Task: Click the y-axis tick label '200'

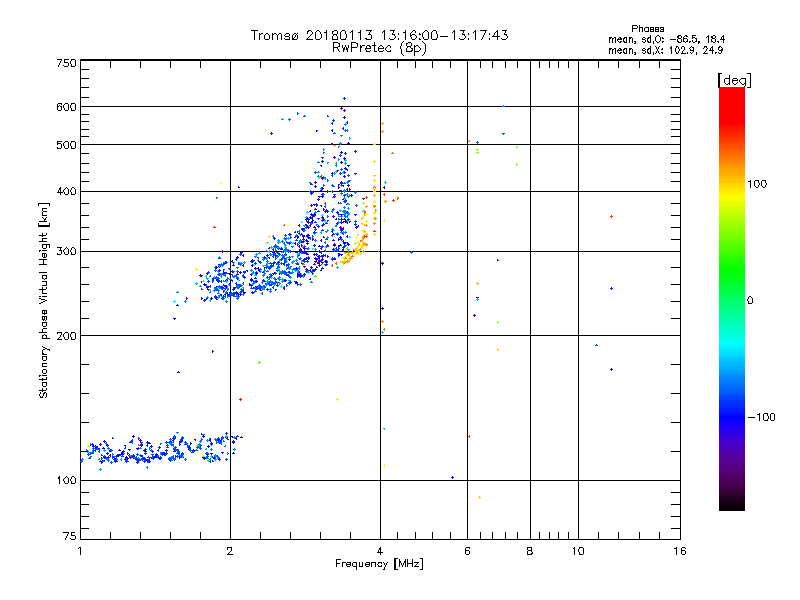Action: pos(66,336)
